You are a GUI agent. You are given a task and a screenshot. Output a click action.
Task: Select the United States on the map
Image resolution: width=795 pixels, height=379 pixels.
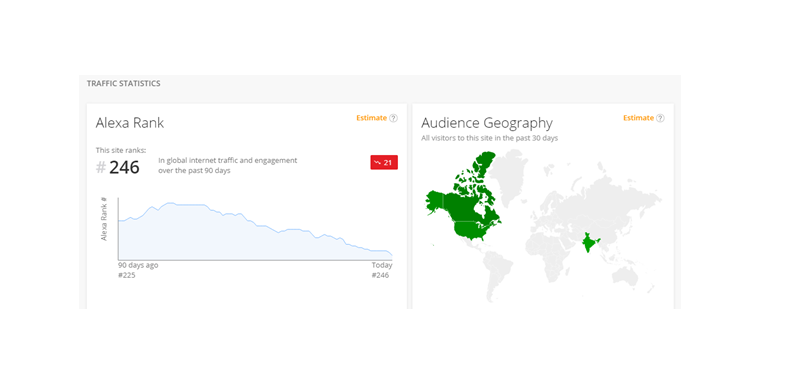(474, 231)
